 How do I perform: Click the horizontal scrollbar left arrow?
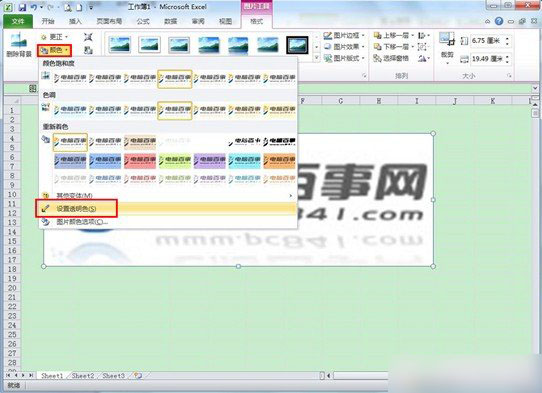[329, 375]
